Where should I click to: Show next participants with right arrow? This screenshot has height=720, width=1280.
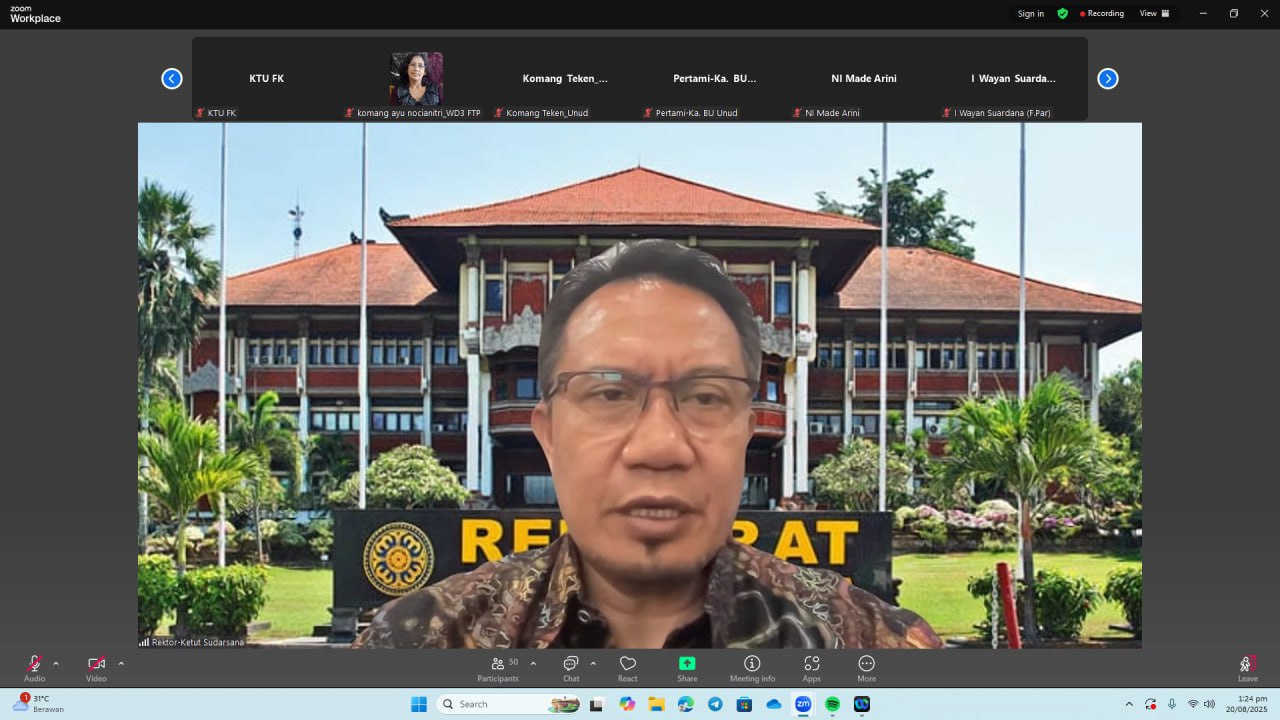[x=1107, y=79]
